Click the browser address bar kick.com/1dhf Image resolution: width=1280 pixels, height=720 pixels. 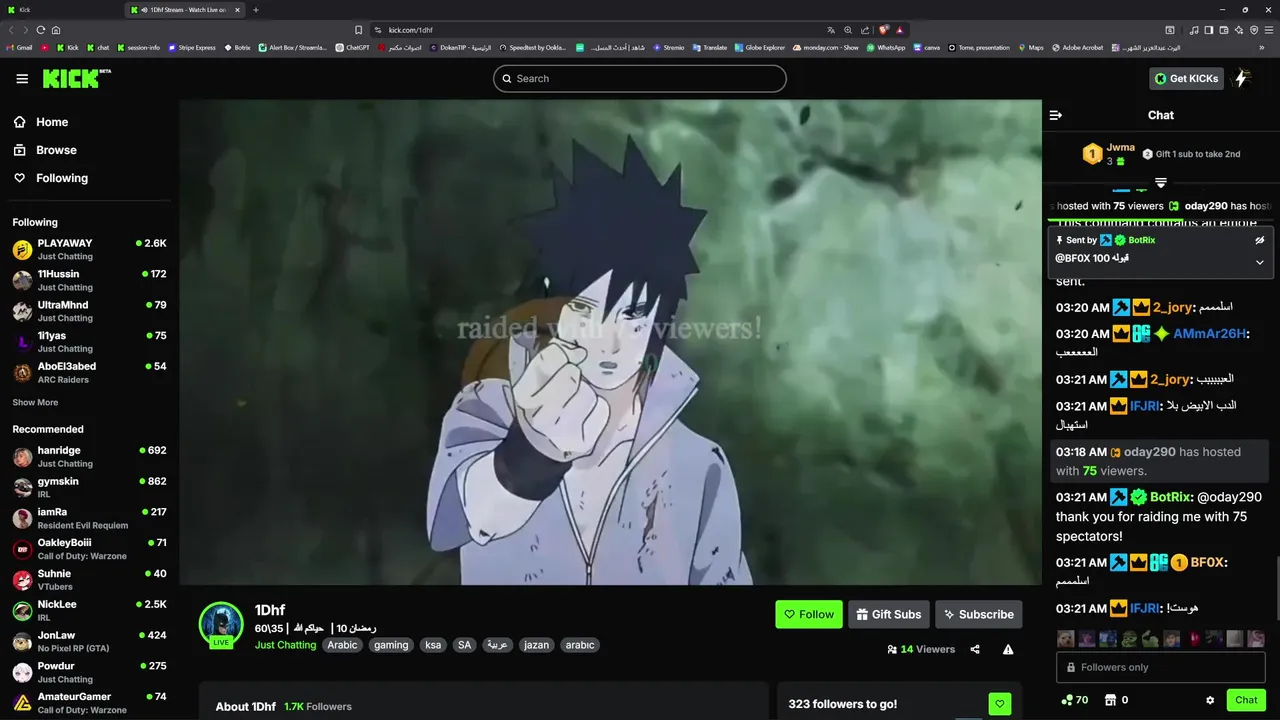600,30
